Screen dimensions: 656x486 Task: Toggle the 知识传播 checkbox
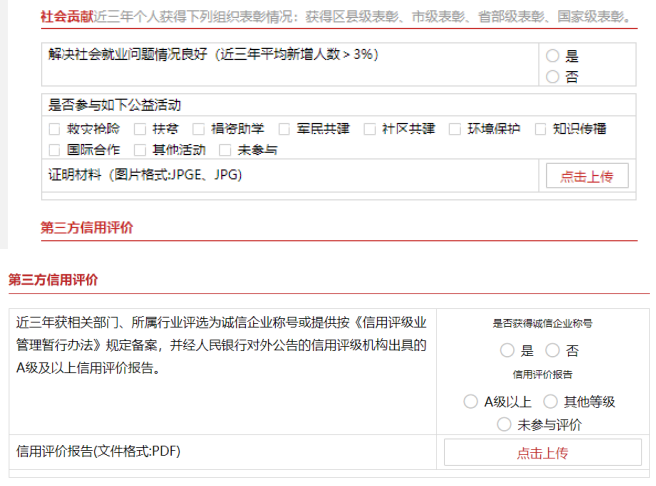tap(541, 129)
